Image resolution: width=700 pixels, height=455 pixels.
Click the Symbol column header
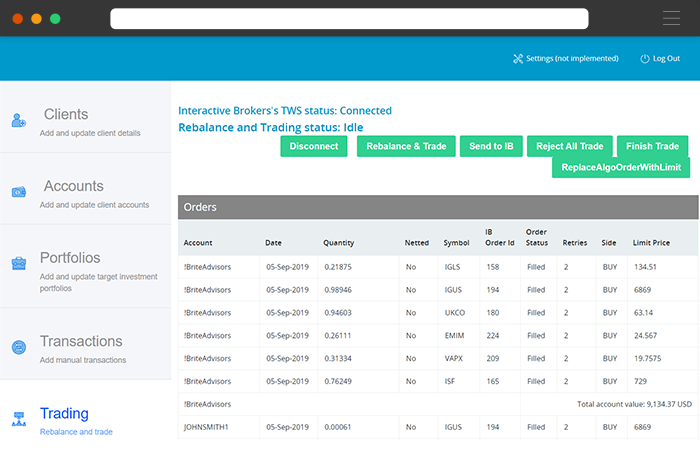click(x=456, y=243)
